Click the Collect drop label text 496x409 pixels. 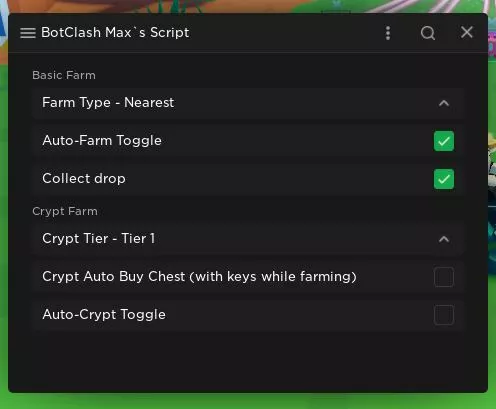point(84,179)
